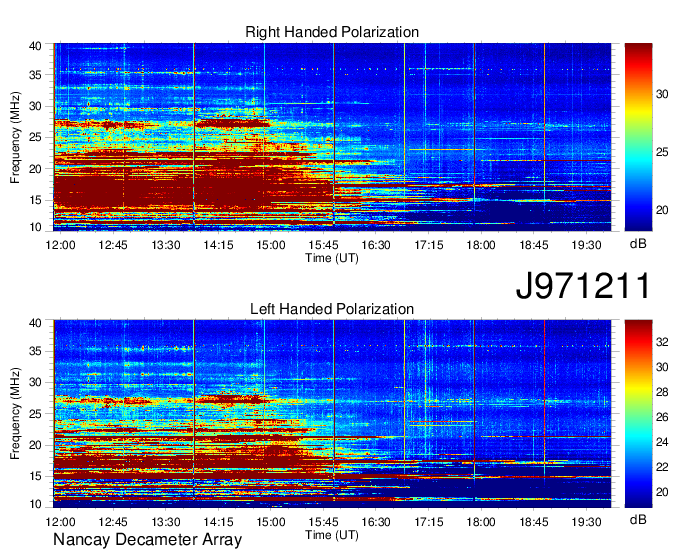This screenshot has width=680, height=552.
Task: Click the 17:15 time tick on Right Handed plot
Action: 428,245
